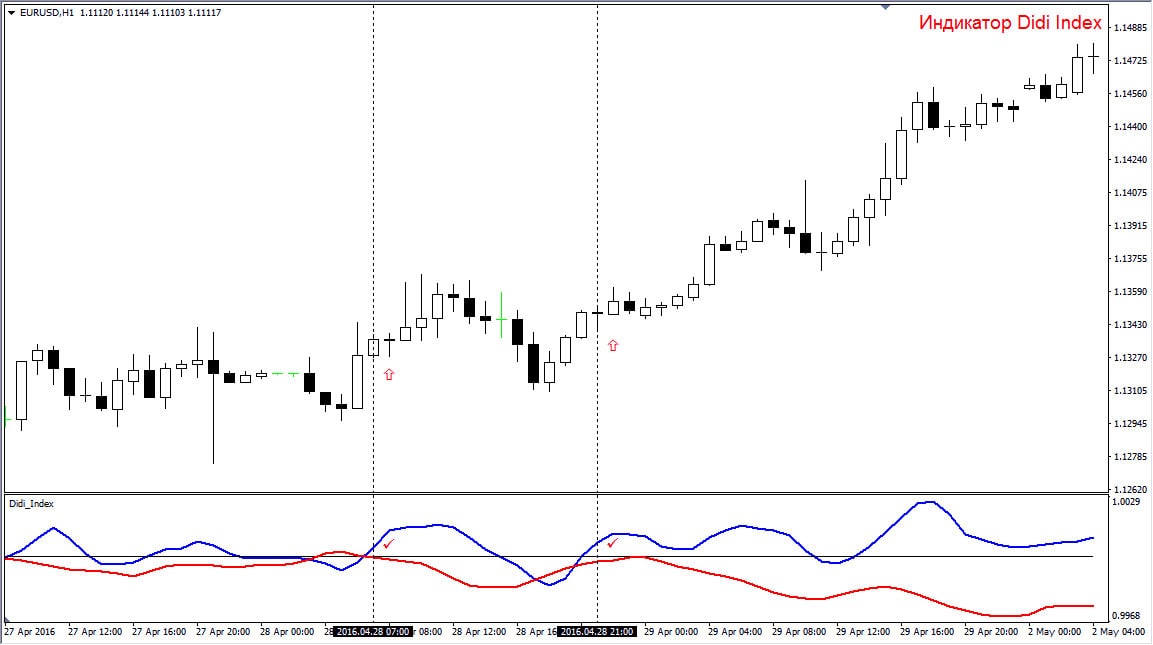This screenshot has width=1153, height=645.
Task: Click the chart shift triangle marker at top
Action: [x=884, y=6]
